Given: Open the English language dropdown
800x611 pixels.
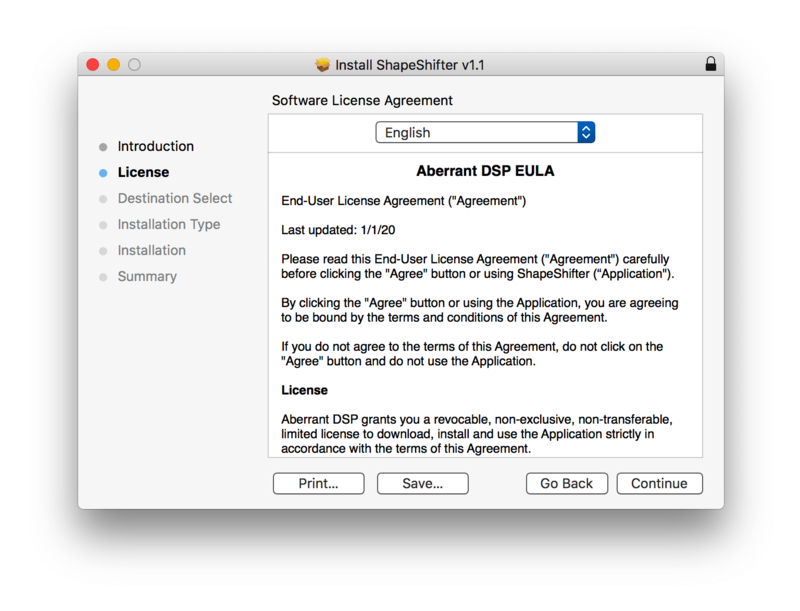Looking at the screenshot, I should 485,133.
